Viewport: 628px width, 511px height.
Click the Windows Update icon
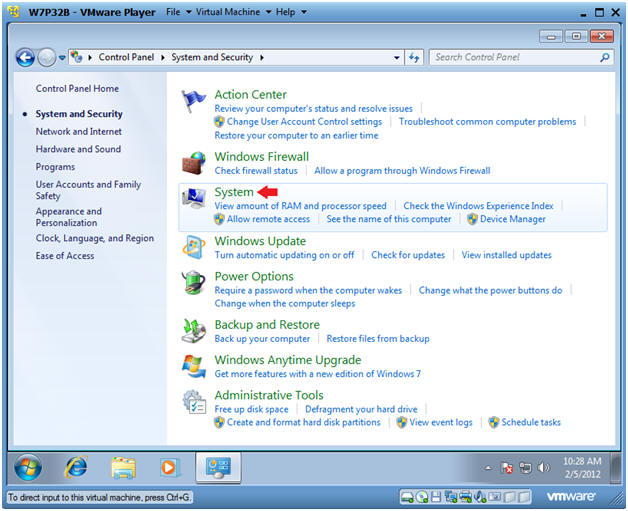tap(194, 247)
